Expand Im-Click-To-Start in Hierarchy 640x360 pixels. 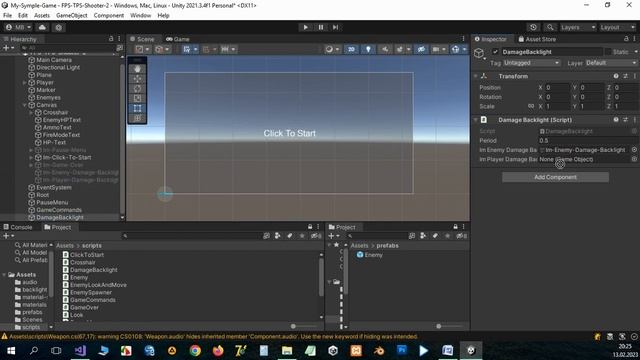click(31, 157)
